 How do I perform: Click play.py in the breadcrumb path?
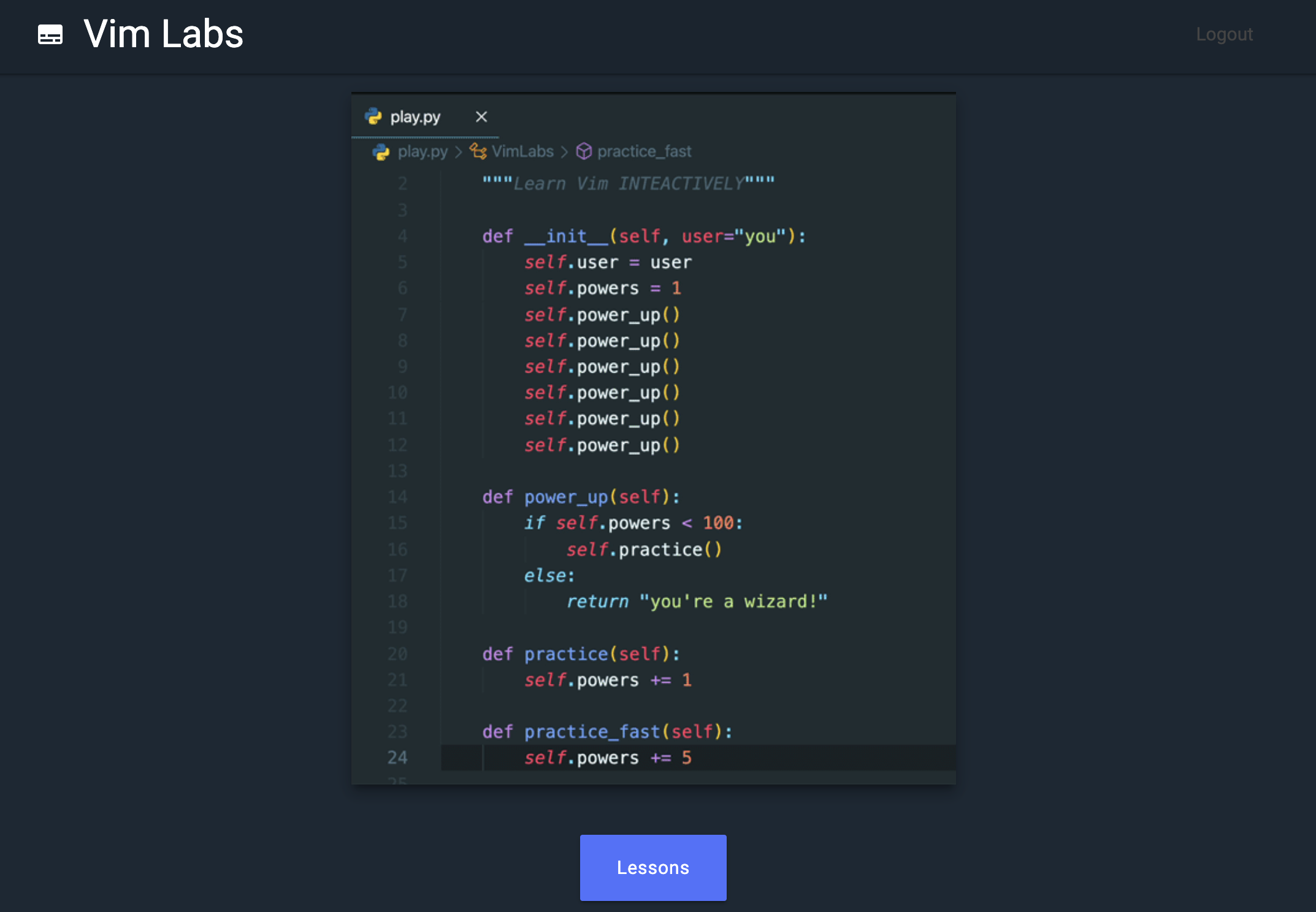(423, 151)
